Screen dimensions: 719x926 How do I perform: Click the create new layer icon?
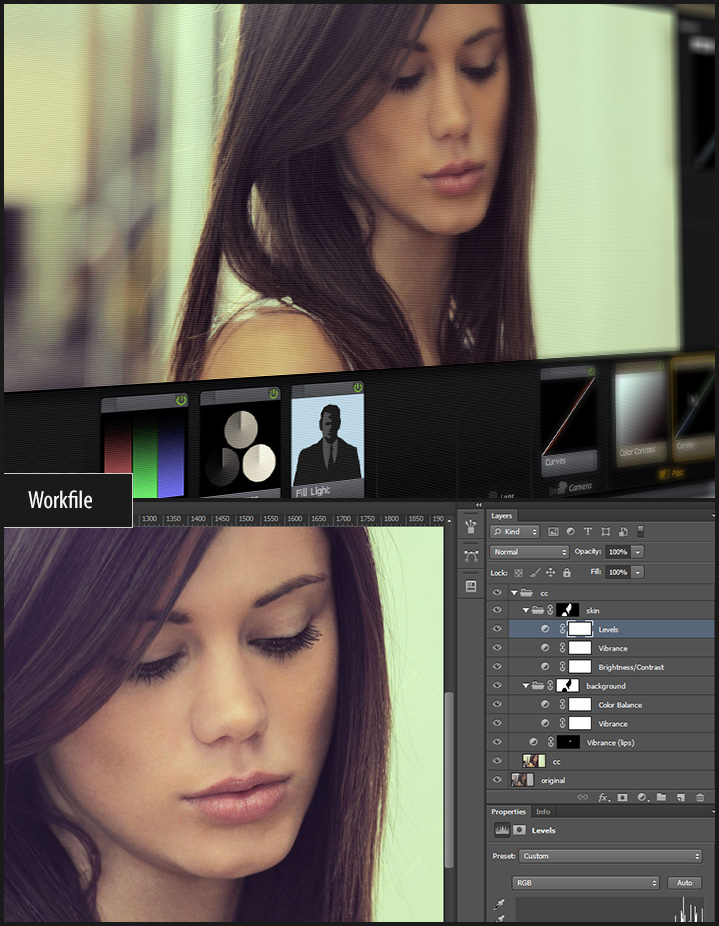pos(680,797)
